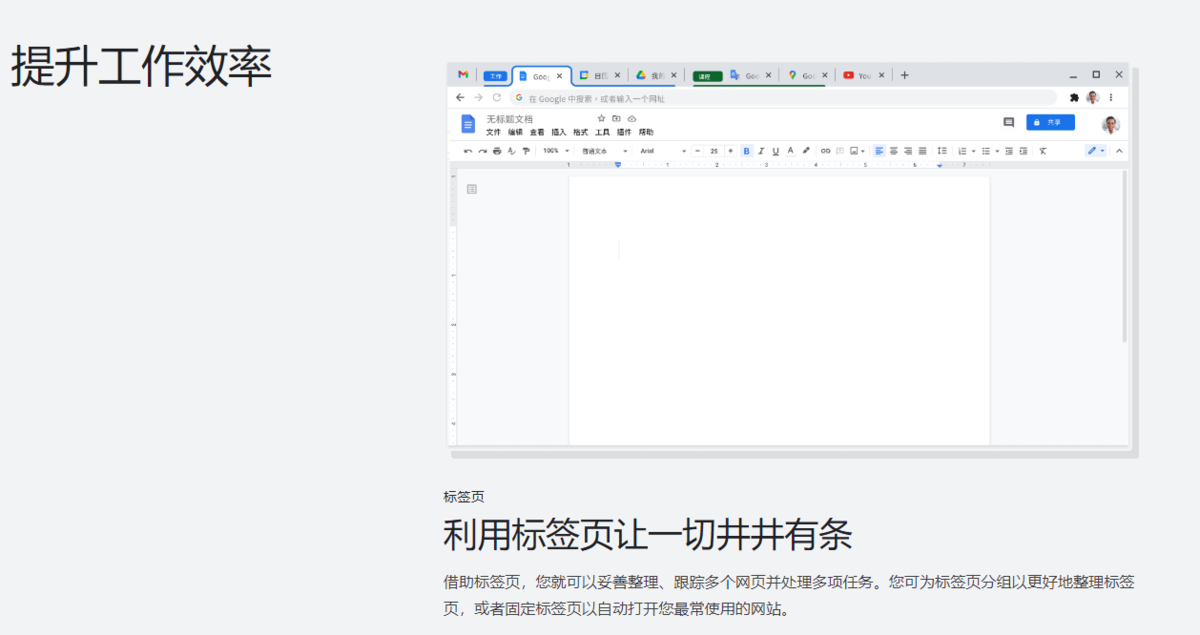Open the Chrome extensions puzzle icon
This screenshot has width=1200, height=635.
[x=1074, y=98]
